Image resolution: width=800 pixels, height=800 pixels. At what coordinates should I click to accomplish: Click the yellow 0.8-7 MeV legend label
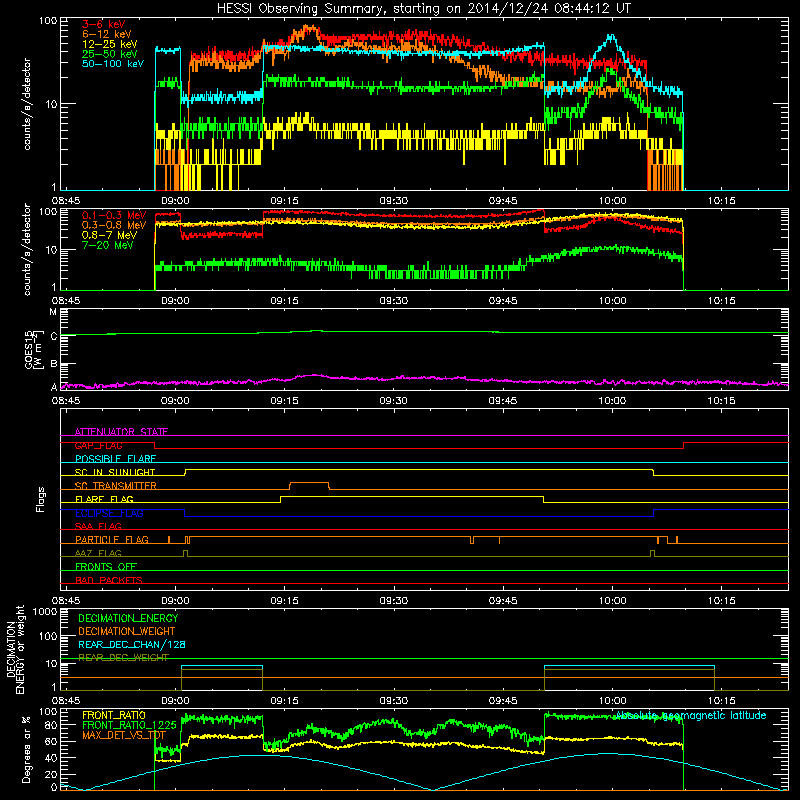[109, 235]
